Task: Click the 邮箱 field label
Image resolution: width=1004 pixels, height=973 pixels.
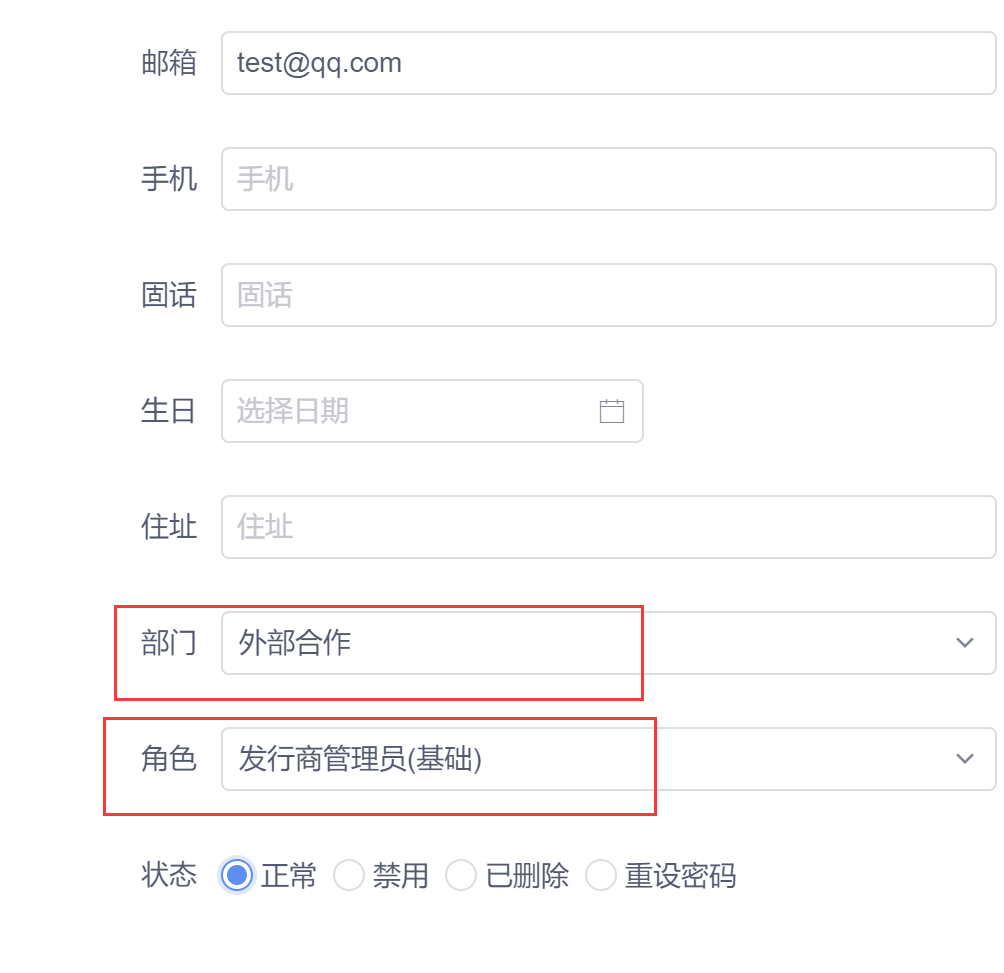Action: [169, 63]
